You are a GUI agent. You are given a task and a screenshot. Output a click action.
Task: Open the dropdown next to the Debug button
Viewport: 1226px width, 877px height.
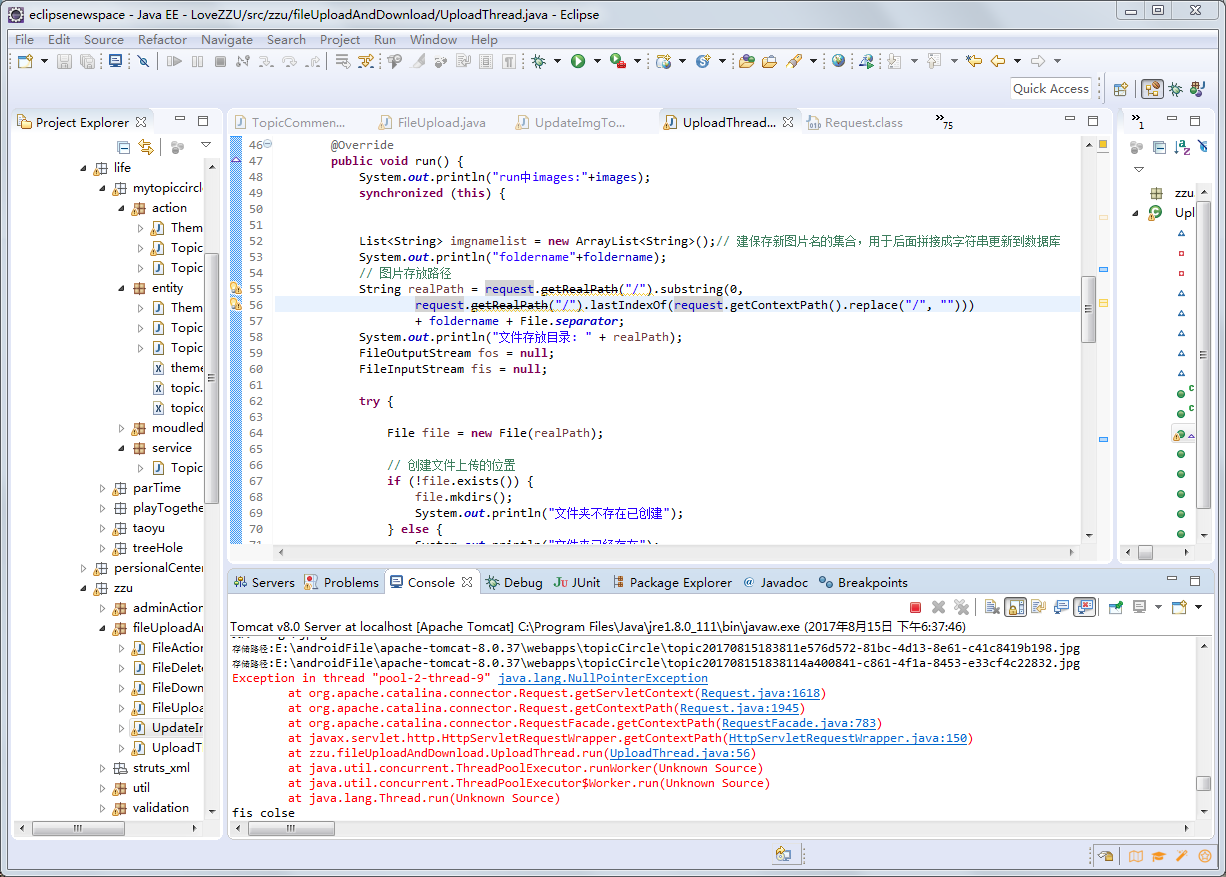point(557,61)
